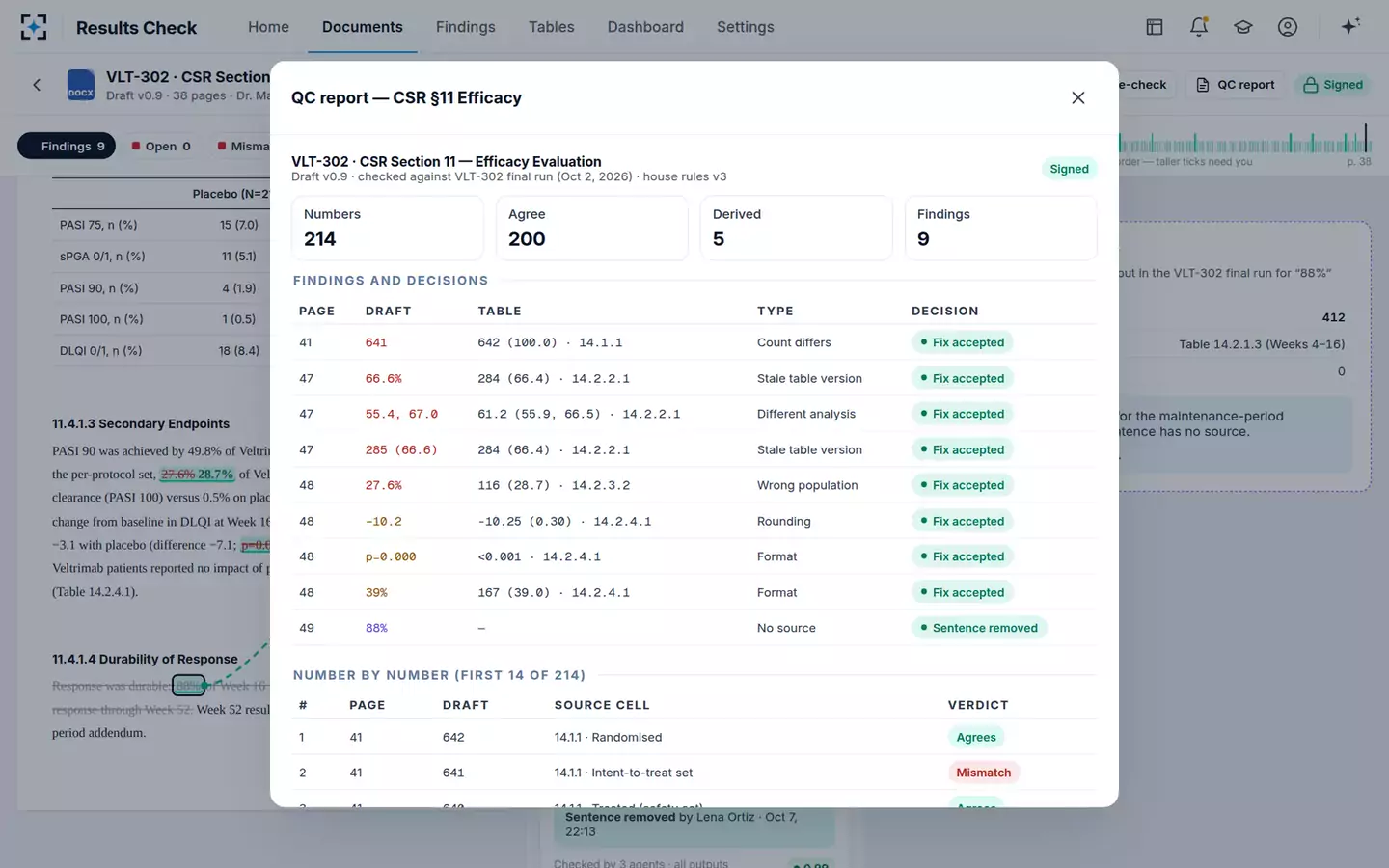Open notifications bell icon
The width and height of the screenshot is (1389, 868).
(x=1199, y=27)
